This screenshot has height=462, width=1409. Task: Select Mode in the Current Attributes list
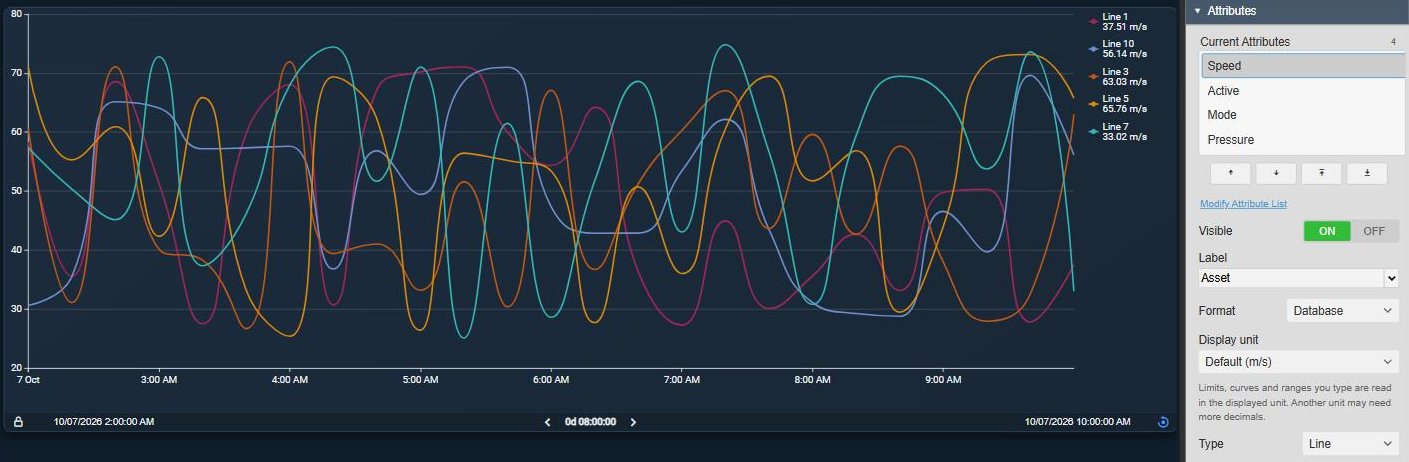(1303, 115)
